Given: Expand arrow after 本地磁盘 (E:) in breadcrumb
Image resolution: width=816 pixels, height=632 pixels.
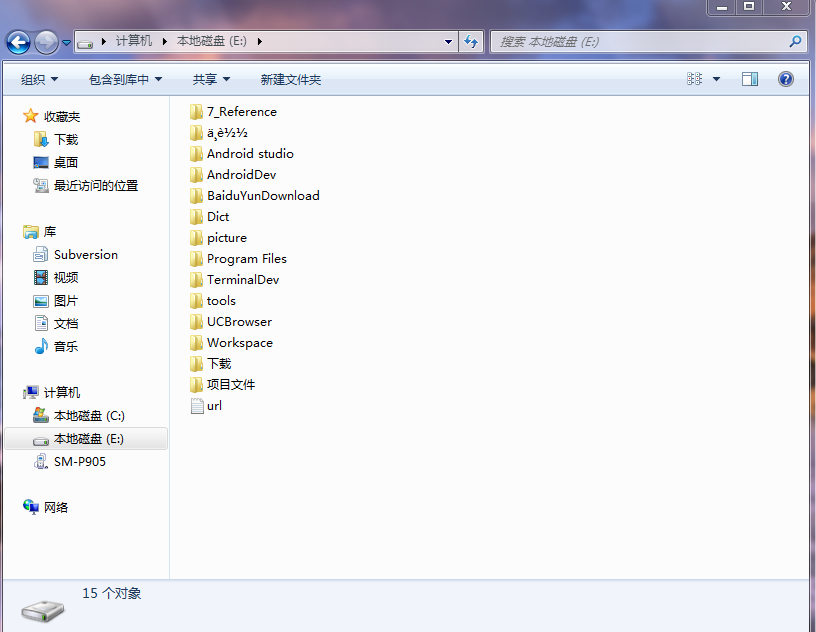Looking at the screenshot, I should [x=259, y=42].
